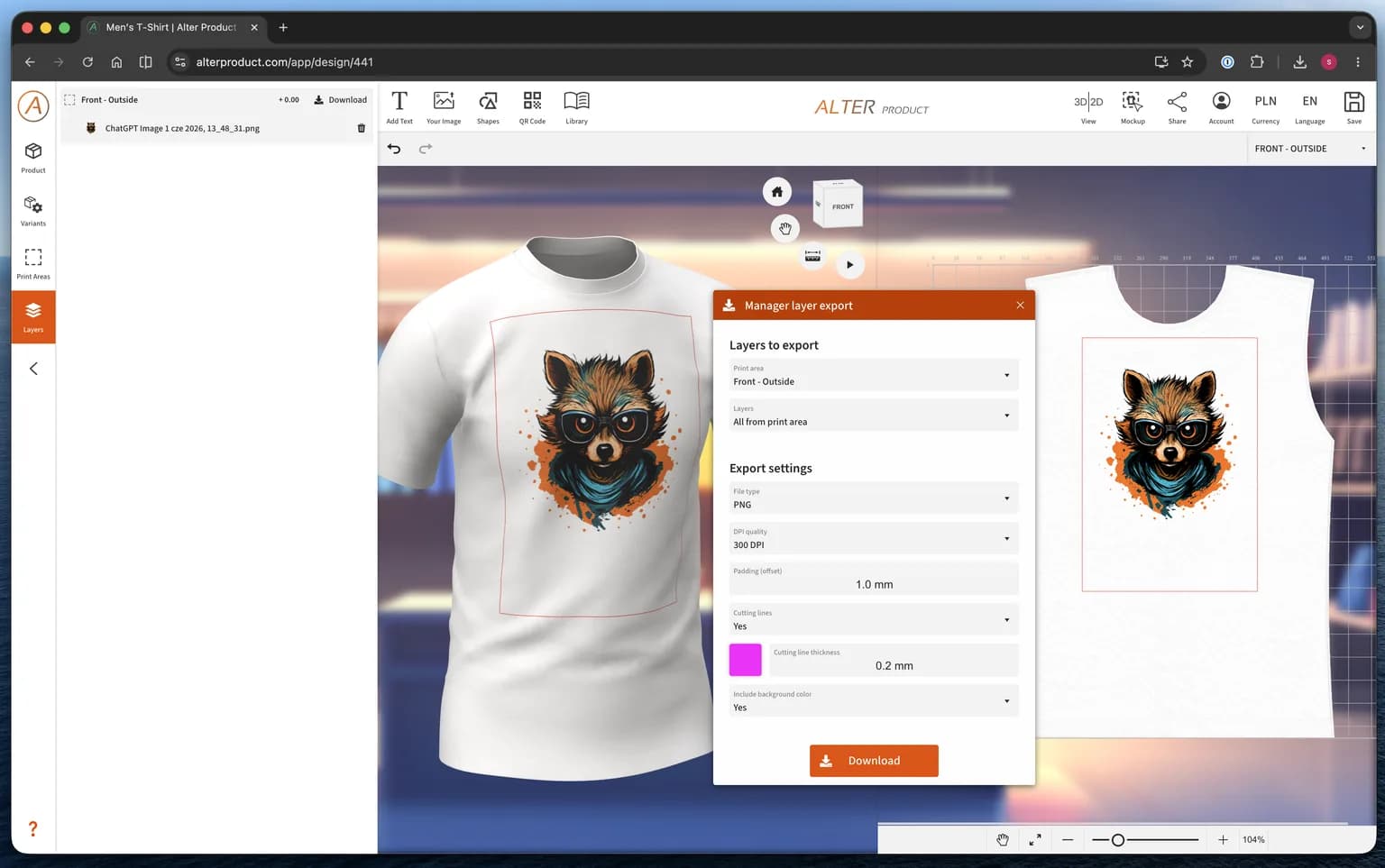Play the 3D rotation animation

pyautogui.click(x=849, y=265)
